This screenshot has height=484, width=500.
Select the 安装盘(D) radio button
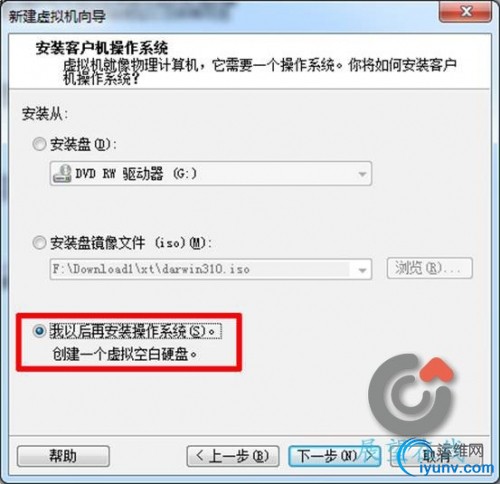[39, 144]
